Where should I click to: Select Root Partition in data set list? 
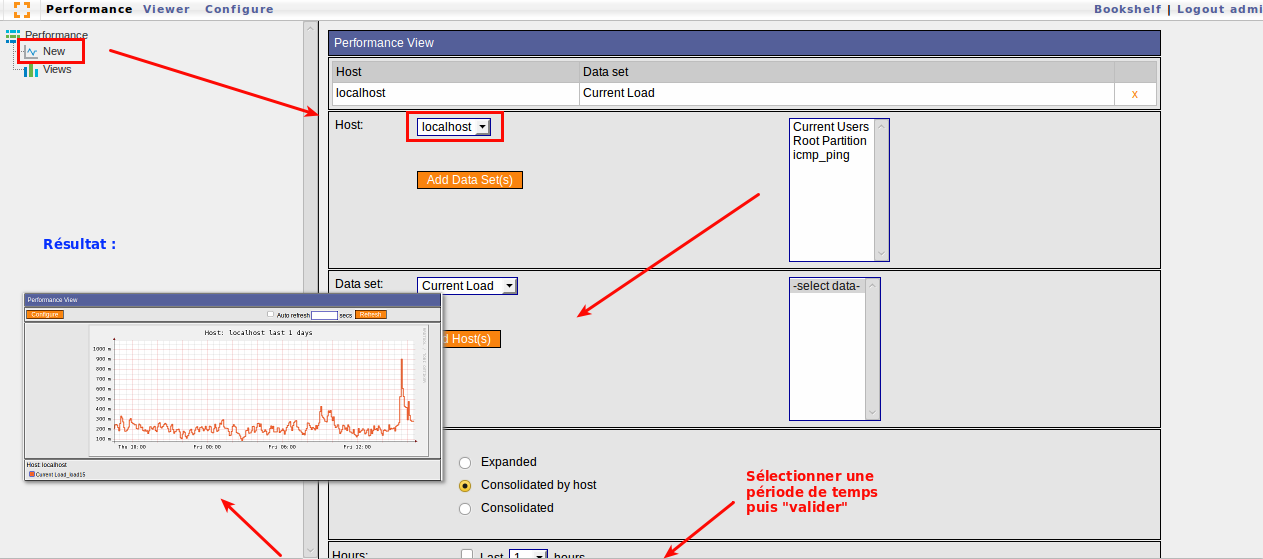(x=829, y=141)
